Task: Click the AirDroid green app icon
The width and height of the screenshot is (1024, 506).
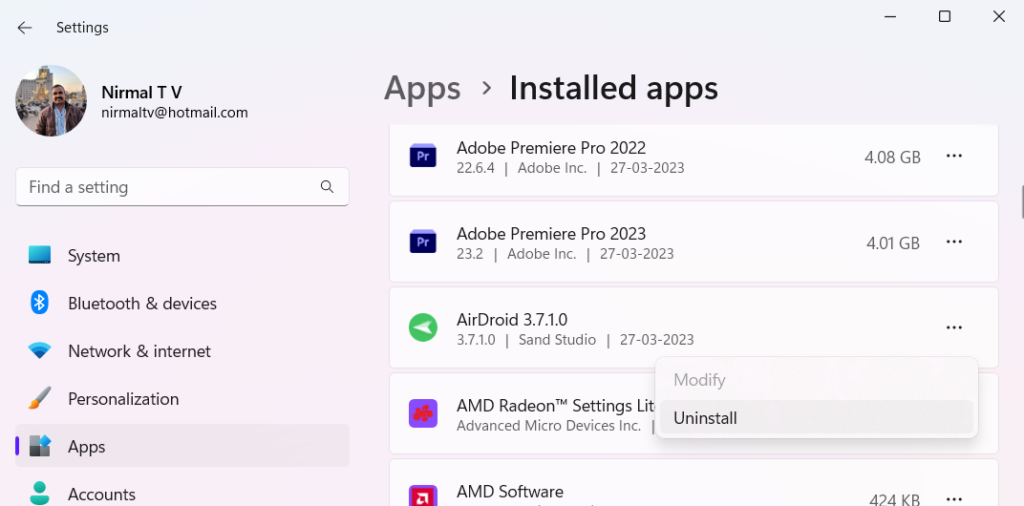Action: 423,327
